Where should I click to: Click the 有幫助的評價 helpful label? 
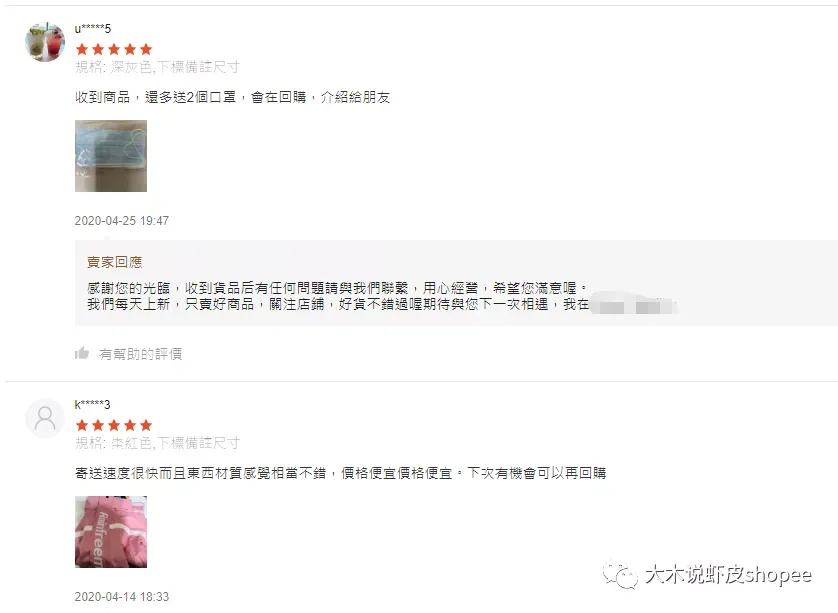(141, 354)
